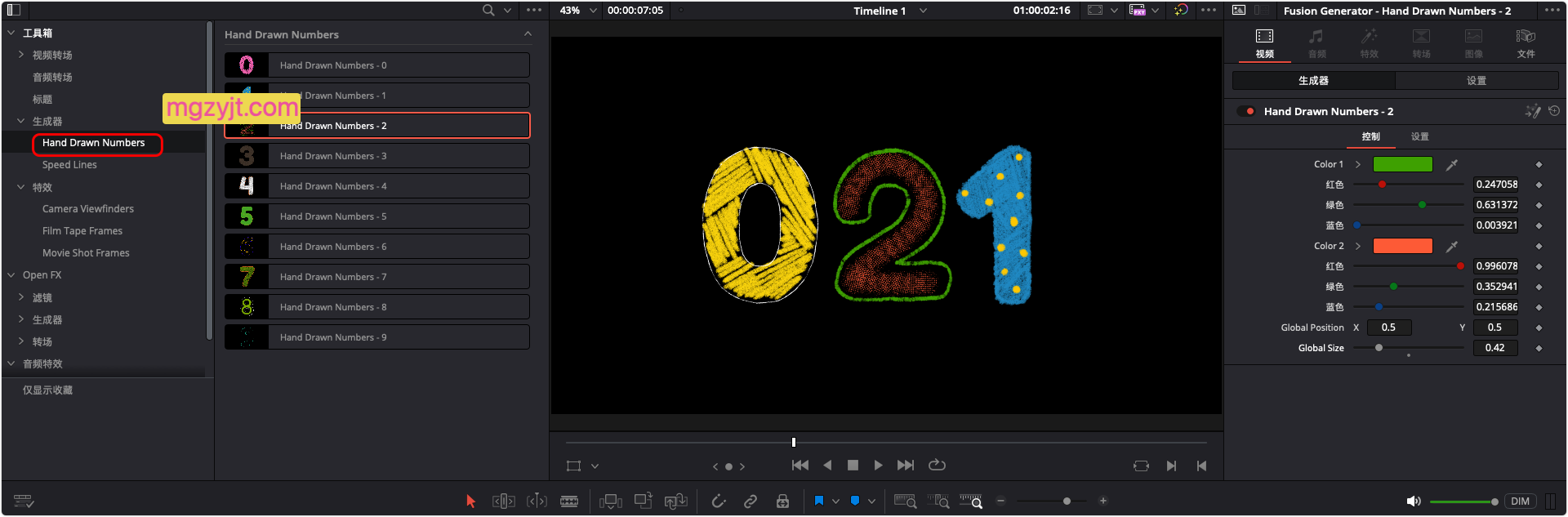Reset the Hand Drawn Numbers - 2 generator parameters
Viewport: 1568px width, 517px height.
click(x=1553, y=111)
